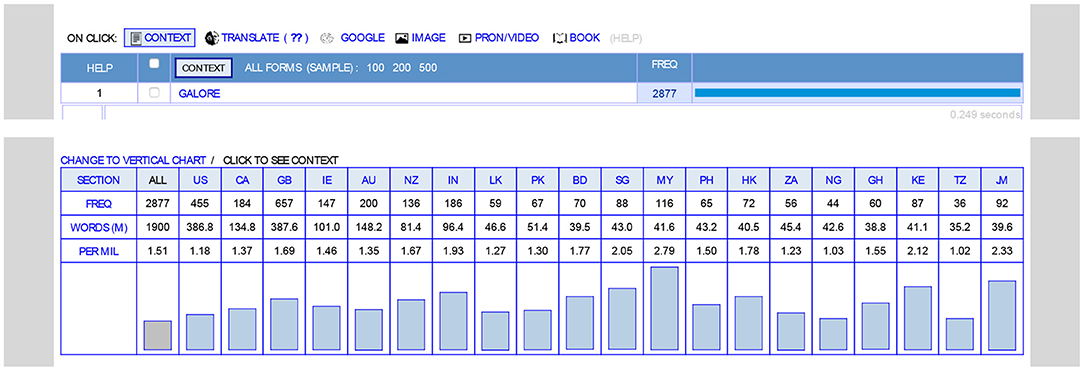Click the MY section header
Image resolution: width=1084 pixels, height=371 pixels.
pyautogui.click(x=664, y=180)
